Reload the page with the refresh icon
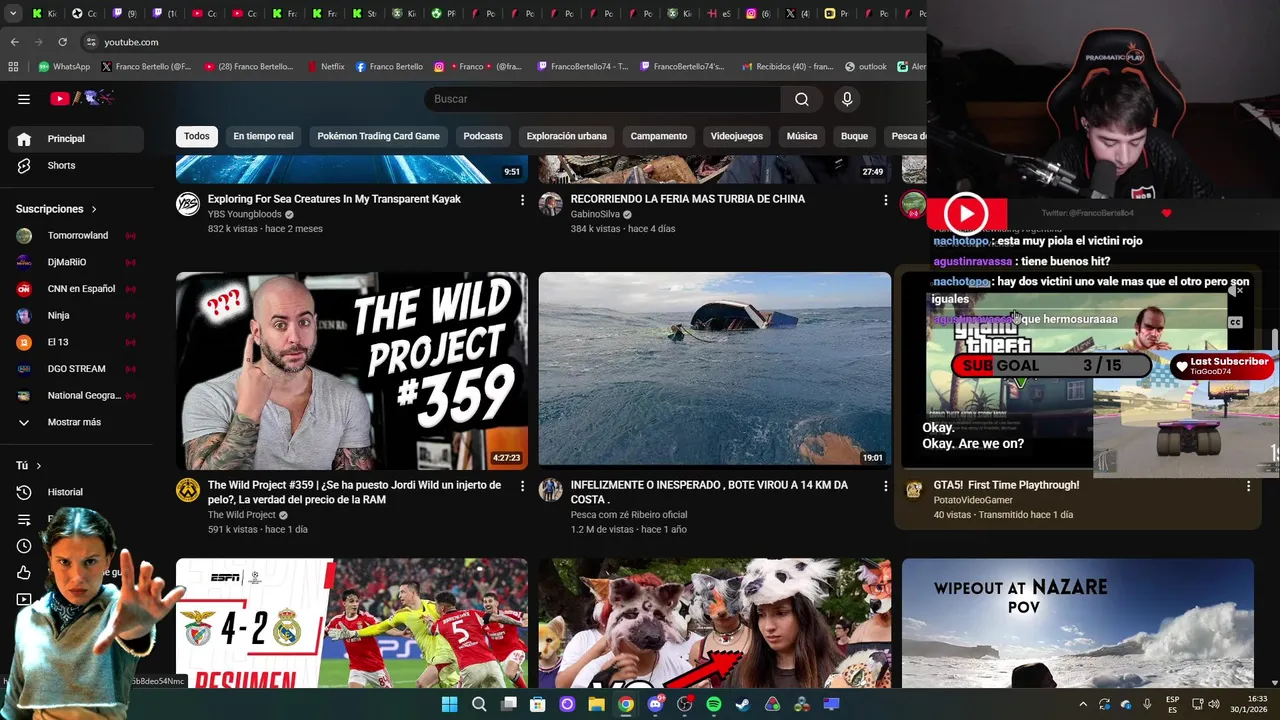1280x720 pixels. (x=62, y=42)
